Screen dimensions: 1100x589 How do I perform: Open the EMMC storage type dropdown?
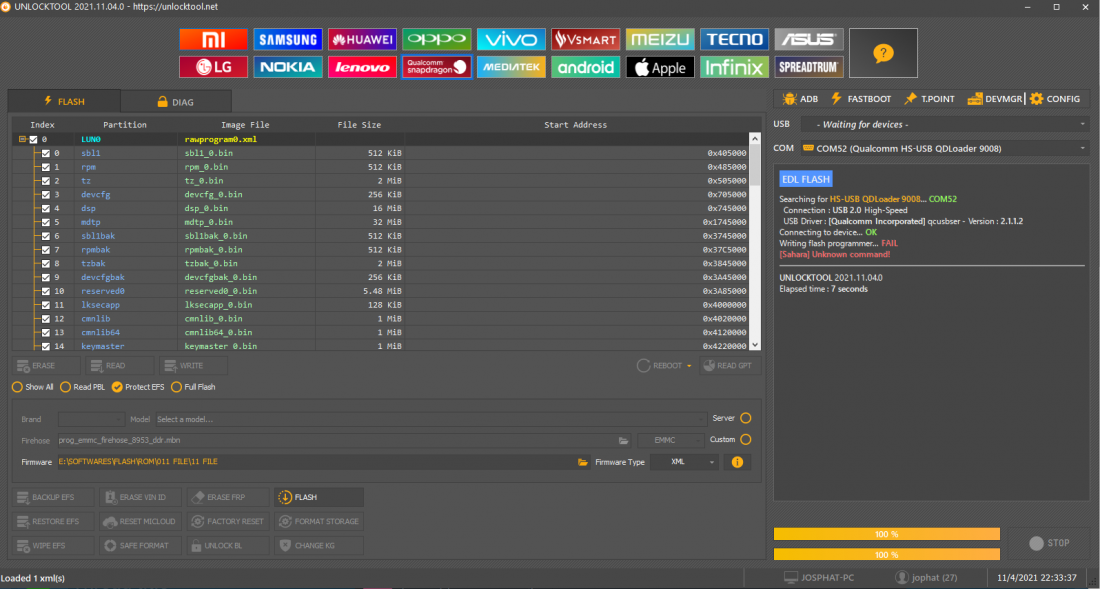(x=671, y=440)
